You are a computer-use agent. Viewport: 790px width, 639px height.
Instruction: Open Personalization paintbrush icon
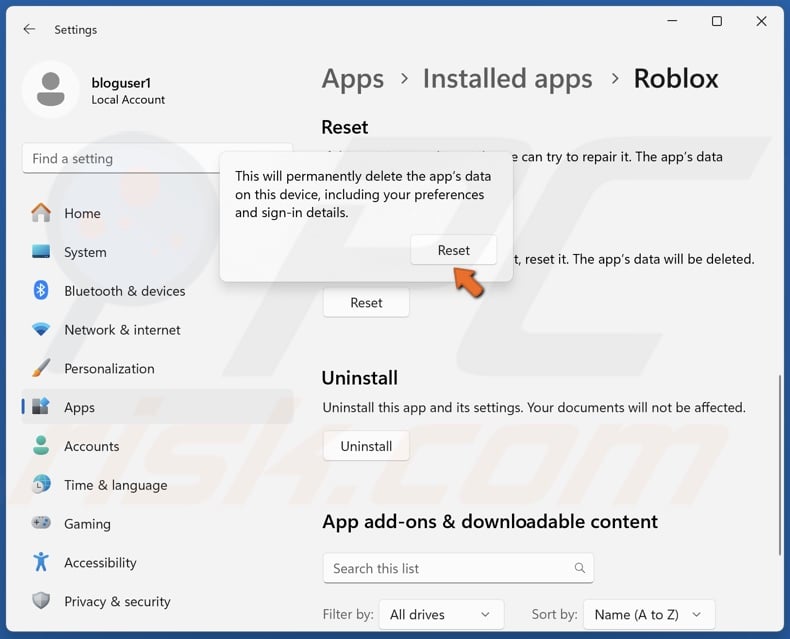(x=41, y=368)
